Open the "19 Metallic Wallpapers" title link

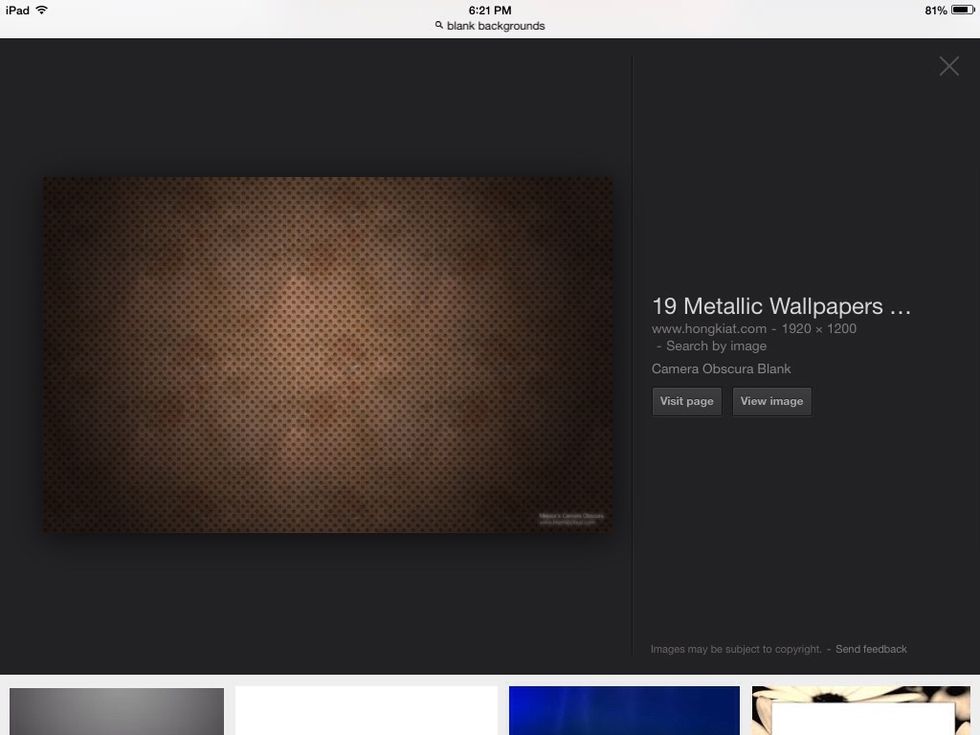click(x=780, y=306)
